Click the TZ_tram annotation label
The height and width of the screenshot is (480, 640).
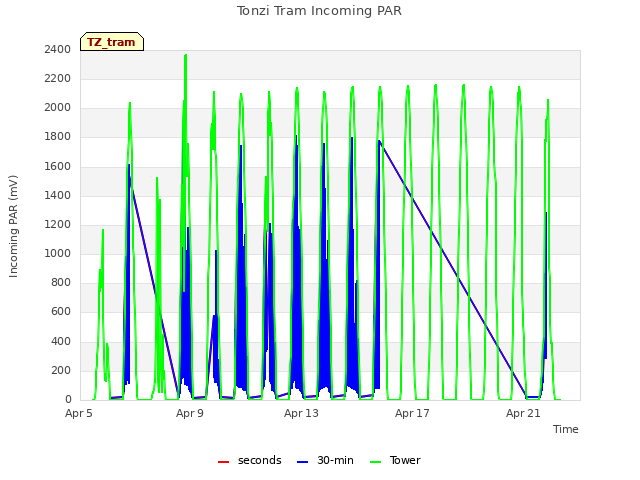[x=111, y=42]
